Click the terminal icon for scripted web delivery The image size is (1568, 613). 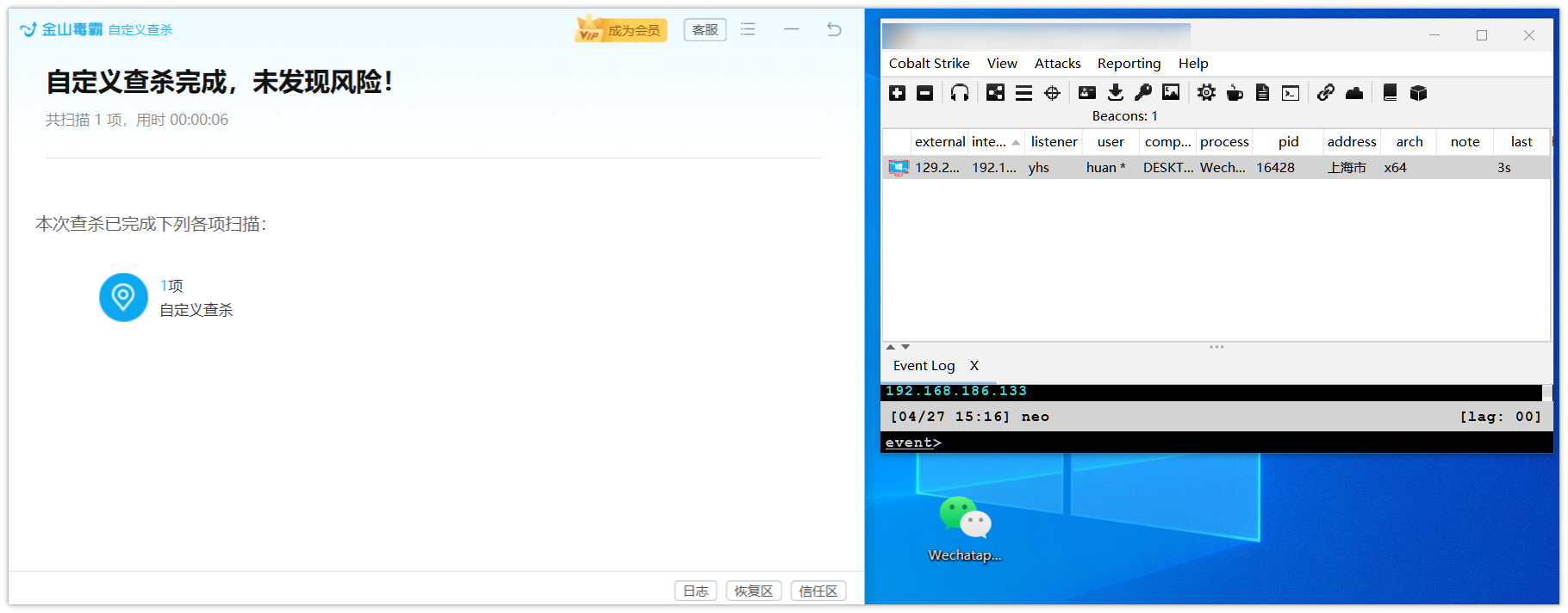pos(1291,93)
